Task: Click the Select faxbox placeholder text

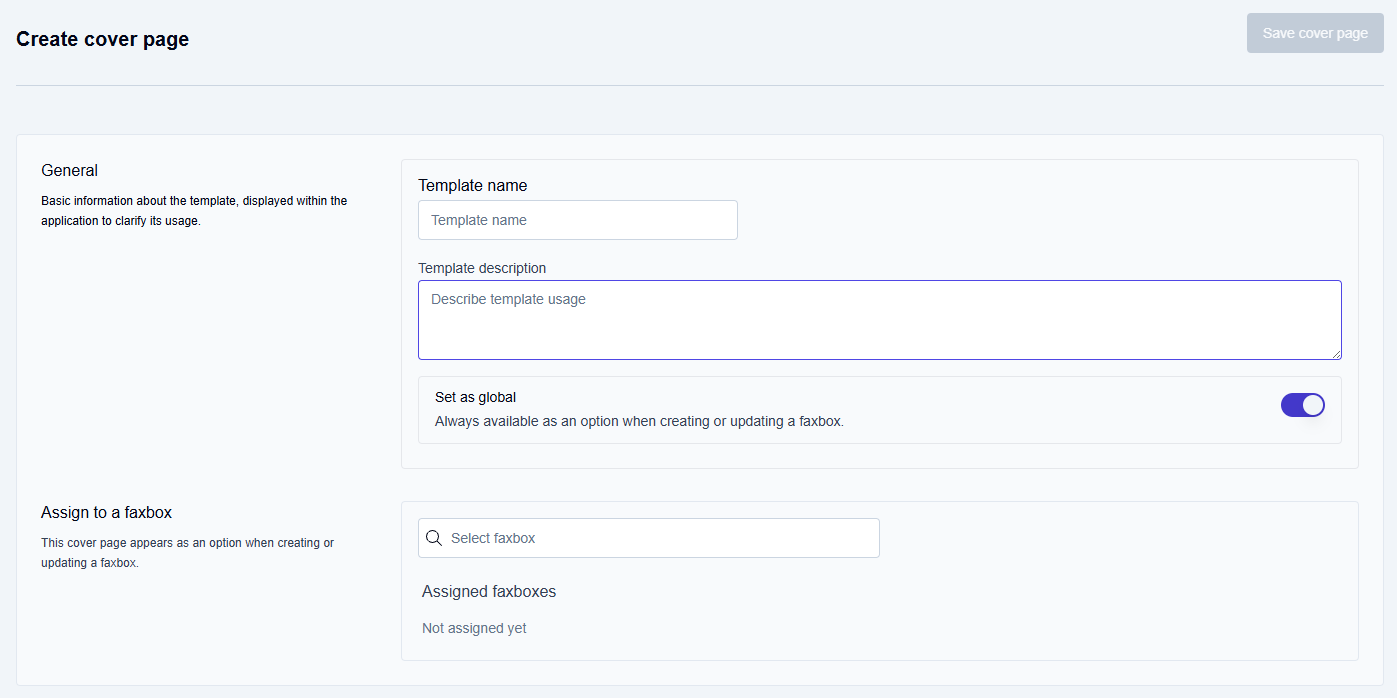Action: [x=493, y=538]
